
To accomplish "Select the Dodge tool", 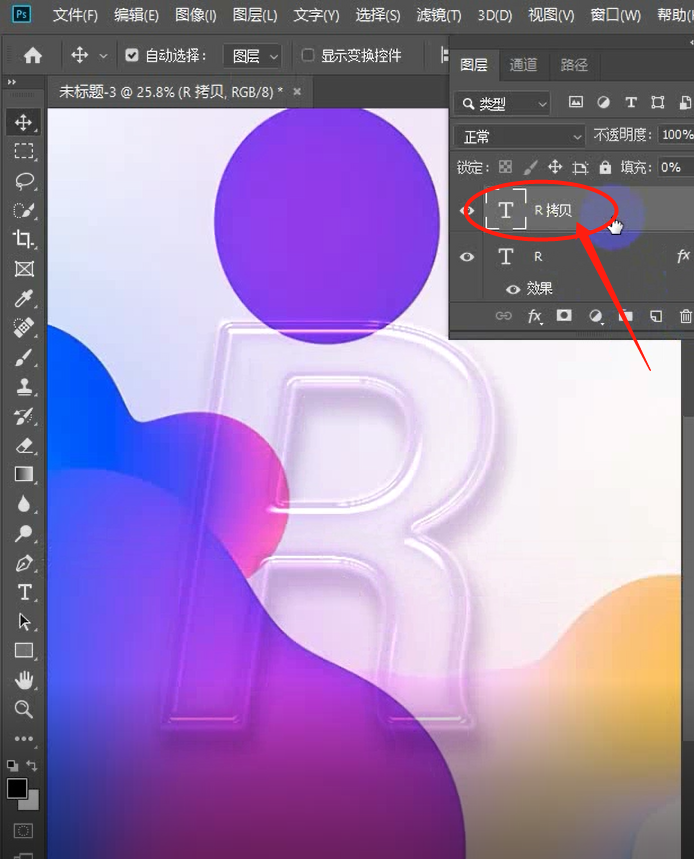I will pyautogui.click(x=24, y=533).
